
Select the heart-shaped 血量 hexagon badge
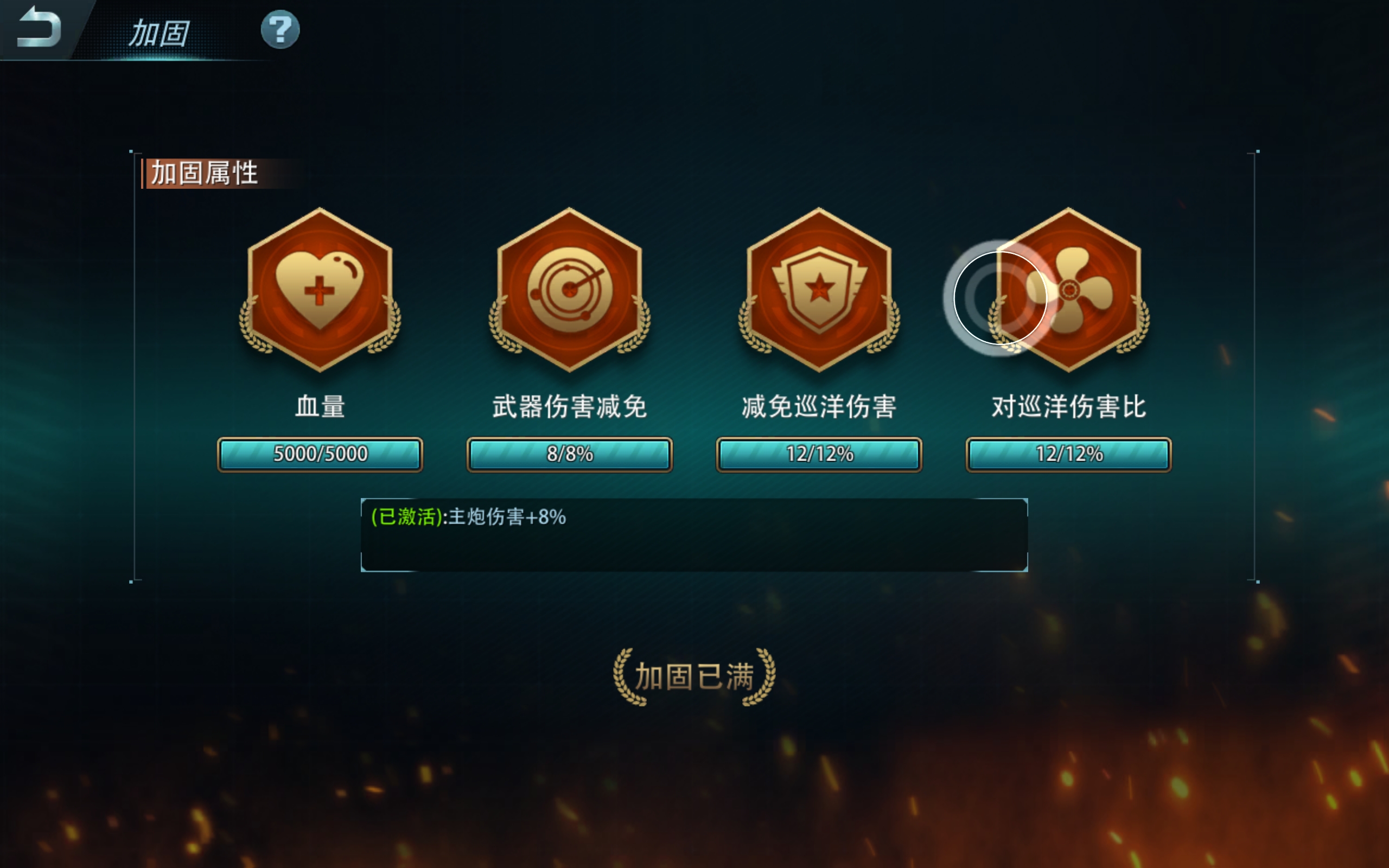click(x=320, y=290)
